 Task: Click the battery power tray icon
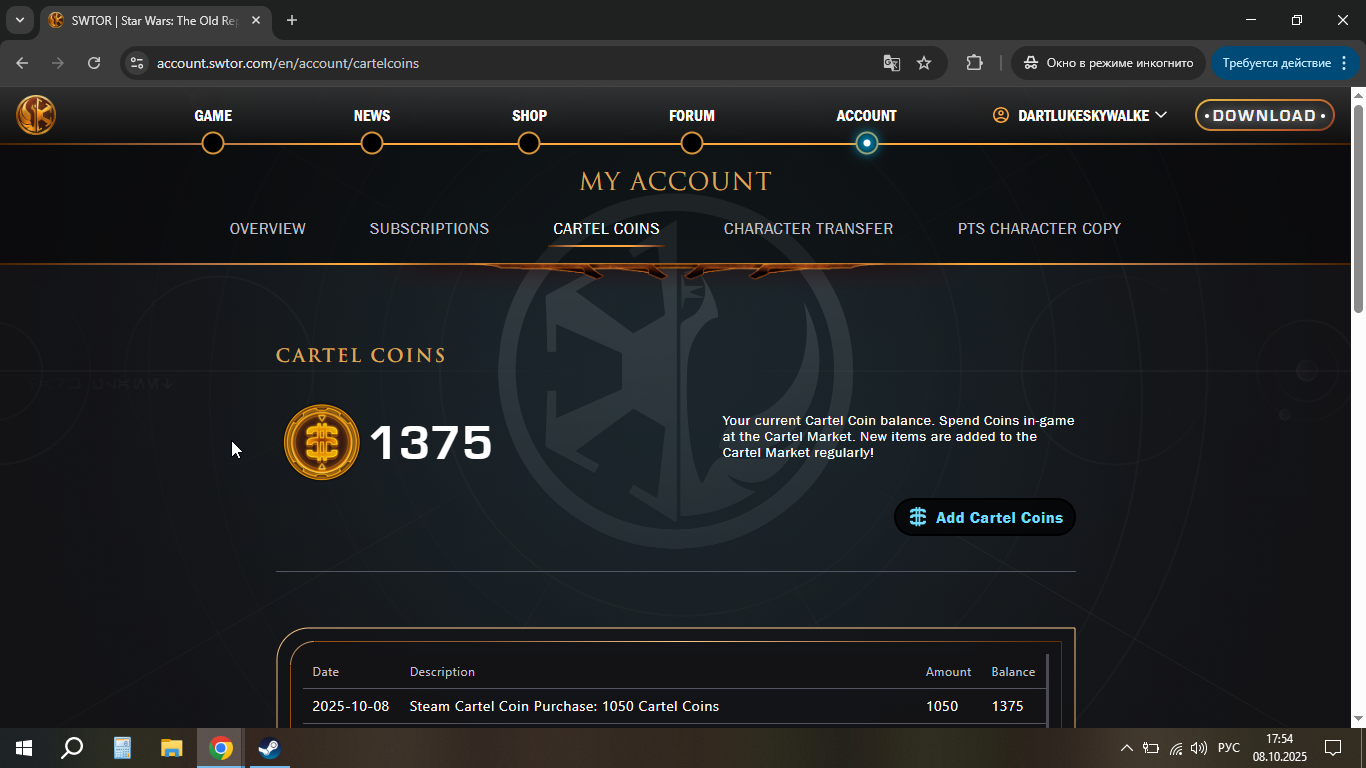coord(1151,748)
